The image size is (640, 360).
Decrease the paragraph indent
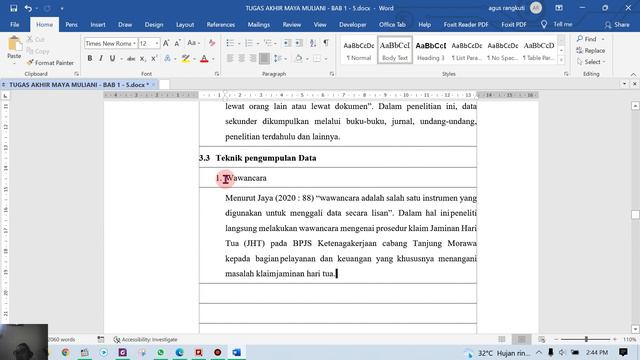(x=287, y=43)
